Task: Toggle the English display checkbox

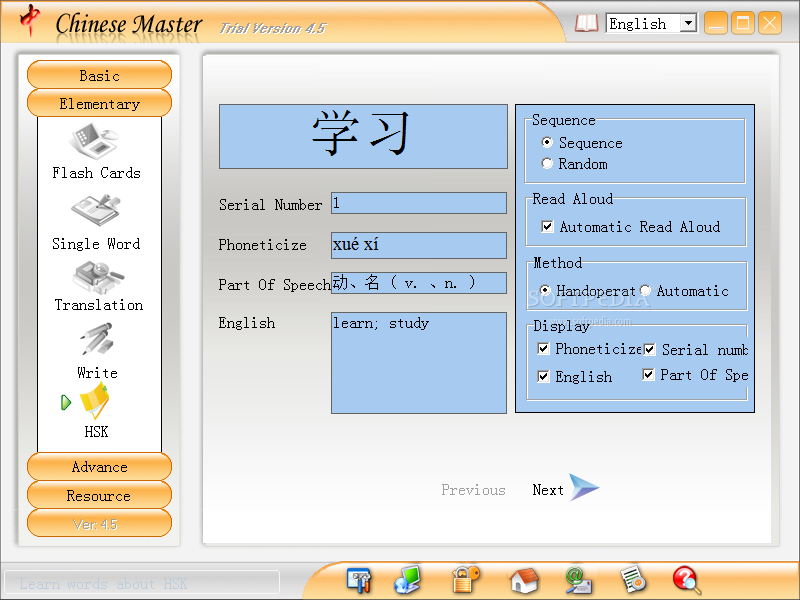Action: click(543, 377)
